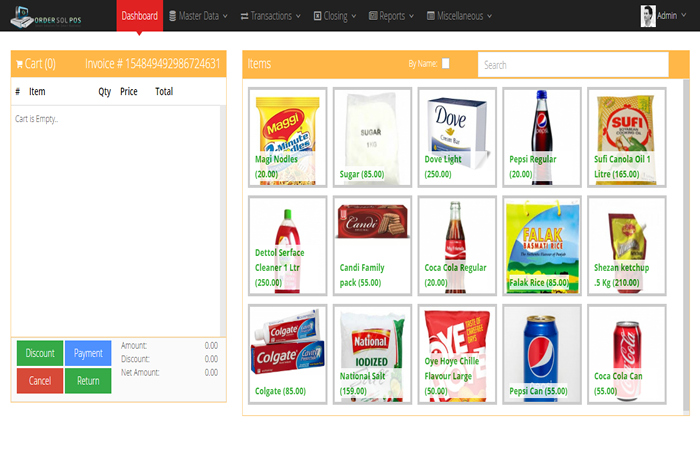Screen dimensions: 700x467
Task: Click the chart icon beside Reports
Action: coord(373,16)
